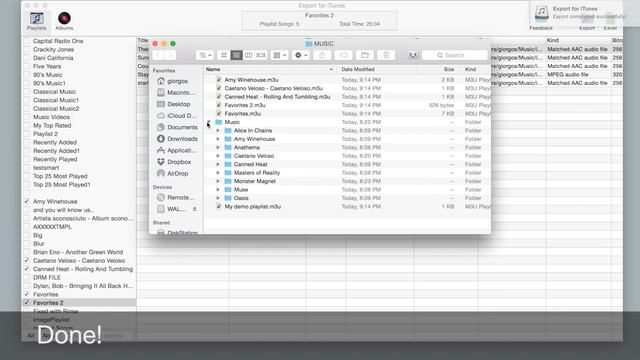
Task: Click the Finder share button
Action: (322, 55)
